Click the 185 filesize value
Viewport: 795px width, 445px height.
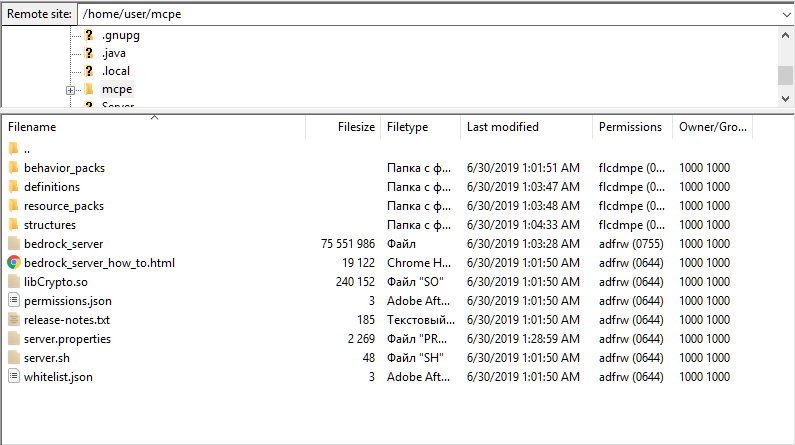click(366, 320)
